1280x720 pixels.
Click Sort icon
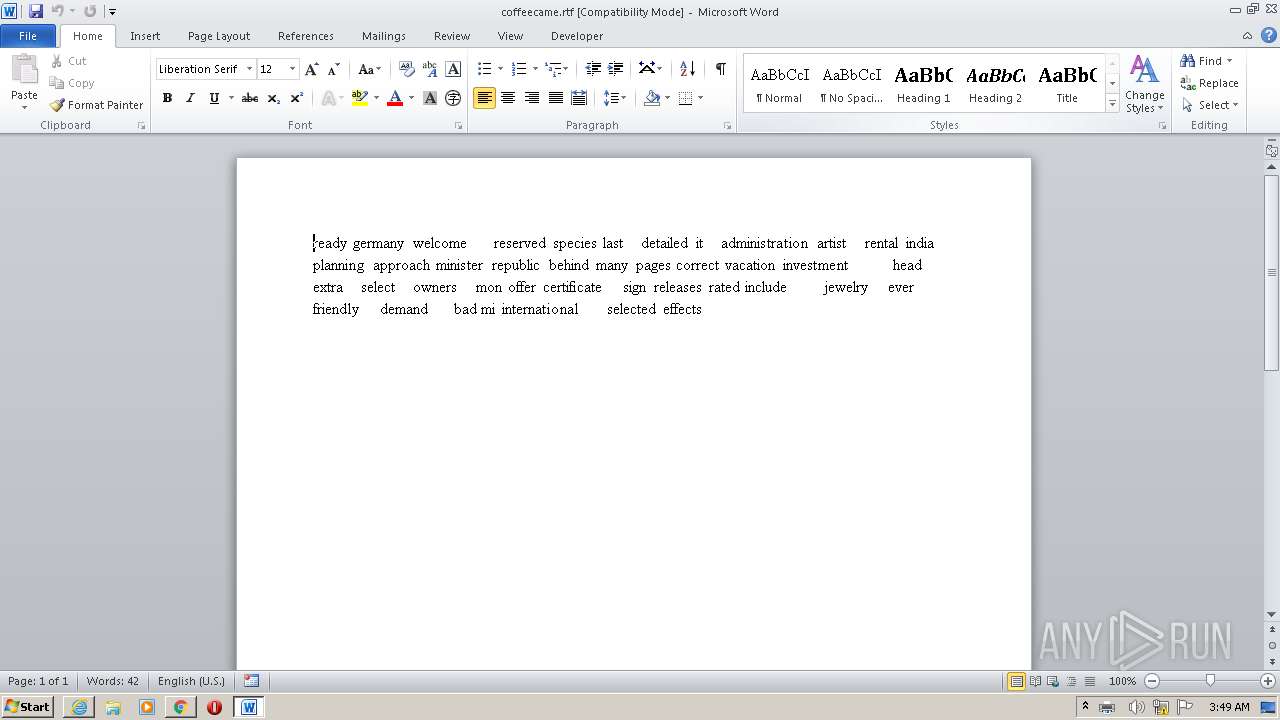687,69
